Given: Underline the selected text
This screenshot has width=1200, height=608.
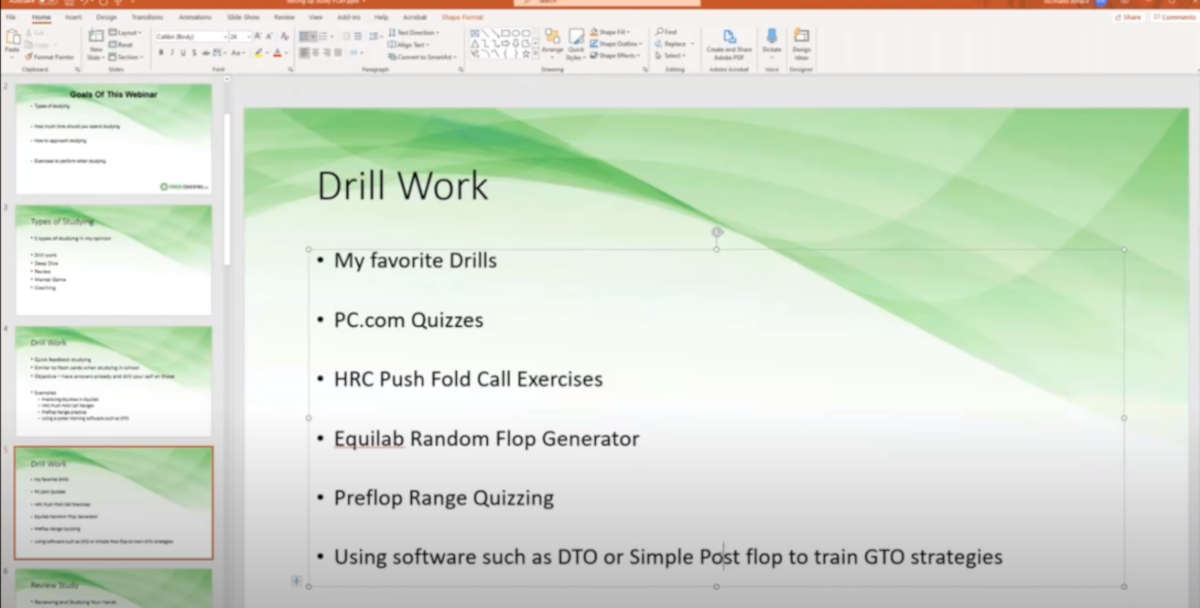Looking at the screenshot, I should click(182, 52).
